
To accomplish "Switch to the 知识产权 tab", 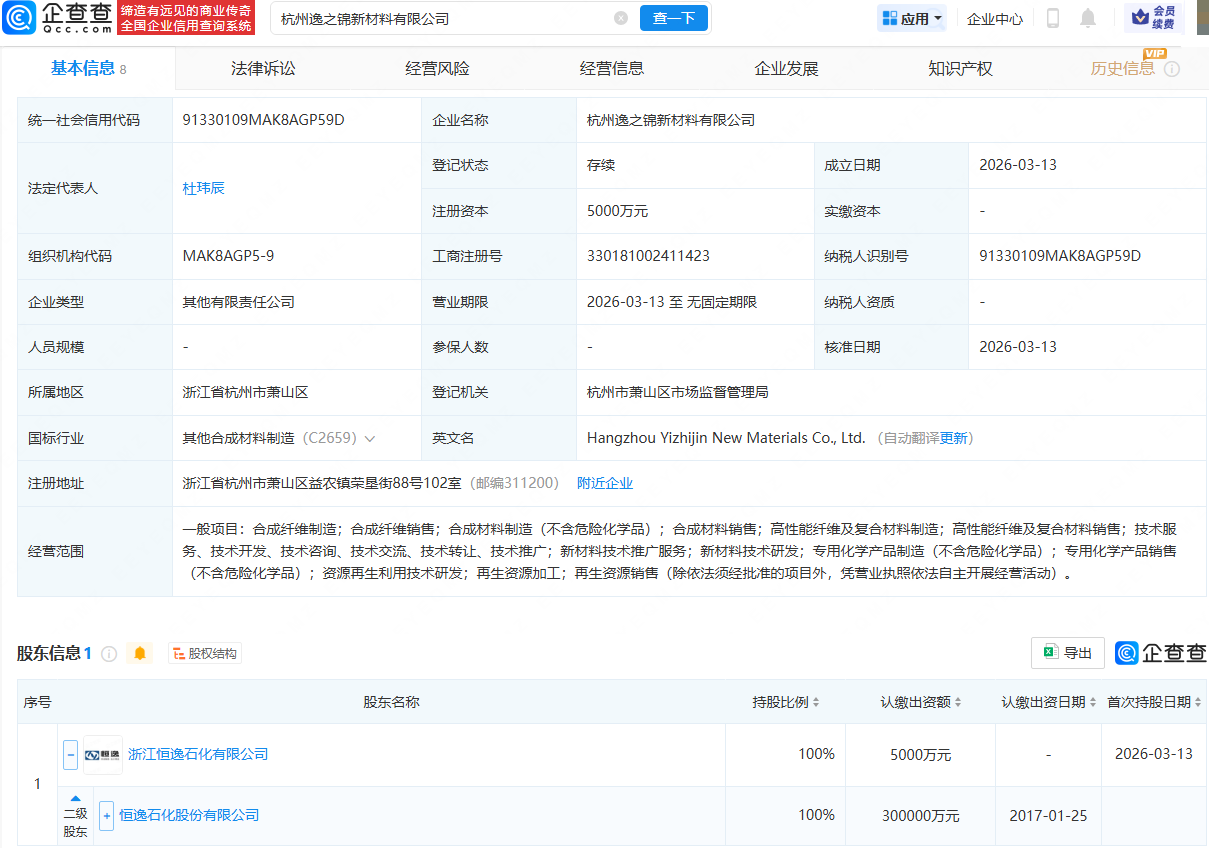I will point(960,69).
